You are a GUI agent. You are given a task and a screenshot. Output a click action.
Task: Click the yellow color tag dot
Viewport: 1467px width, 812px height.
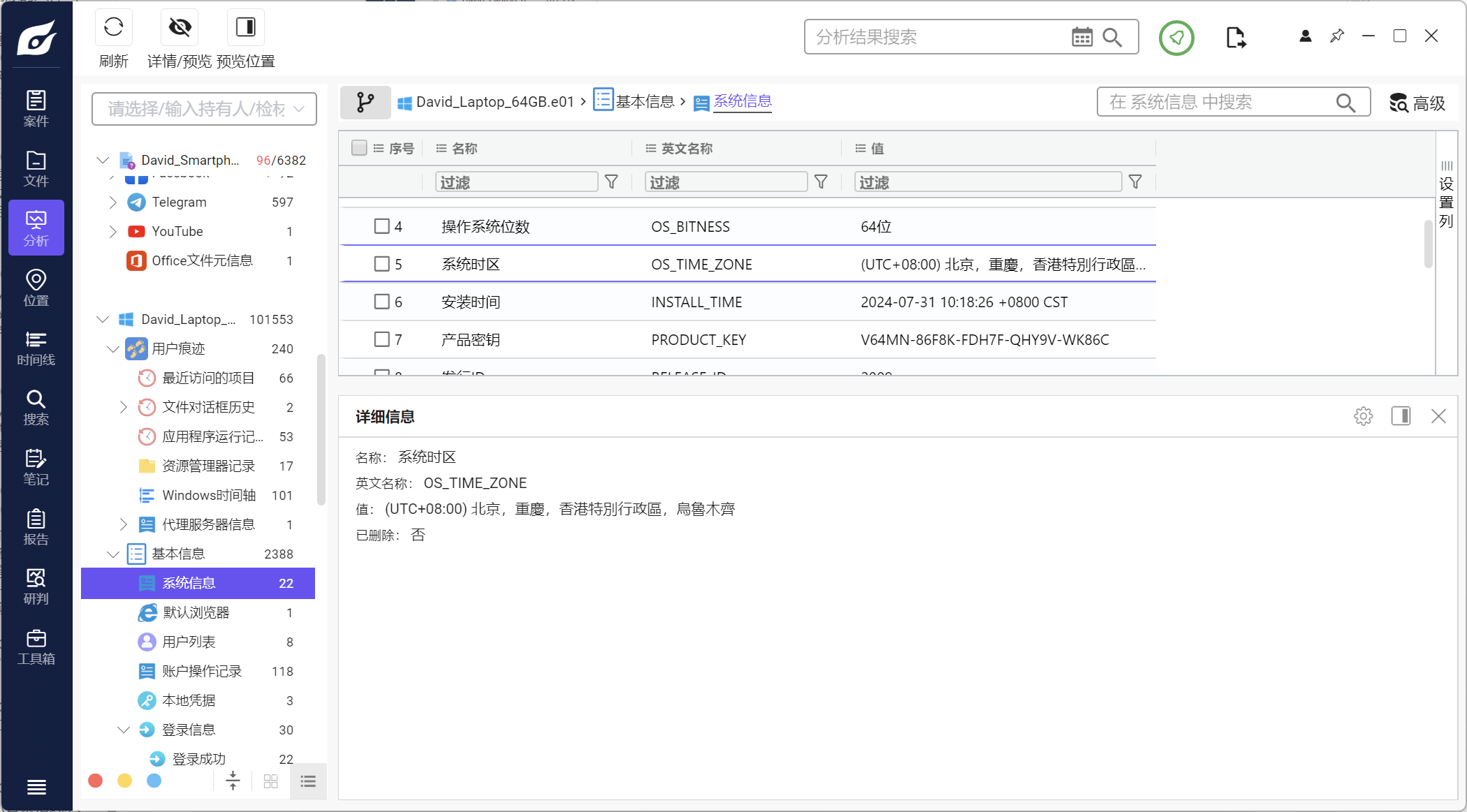125,781
